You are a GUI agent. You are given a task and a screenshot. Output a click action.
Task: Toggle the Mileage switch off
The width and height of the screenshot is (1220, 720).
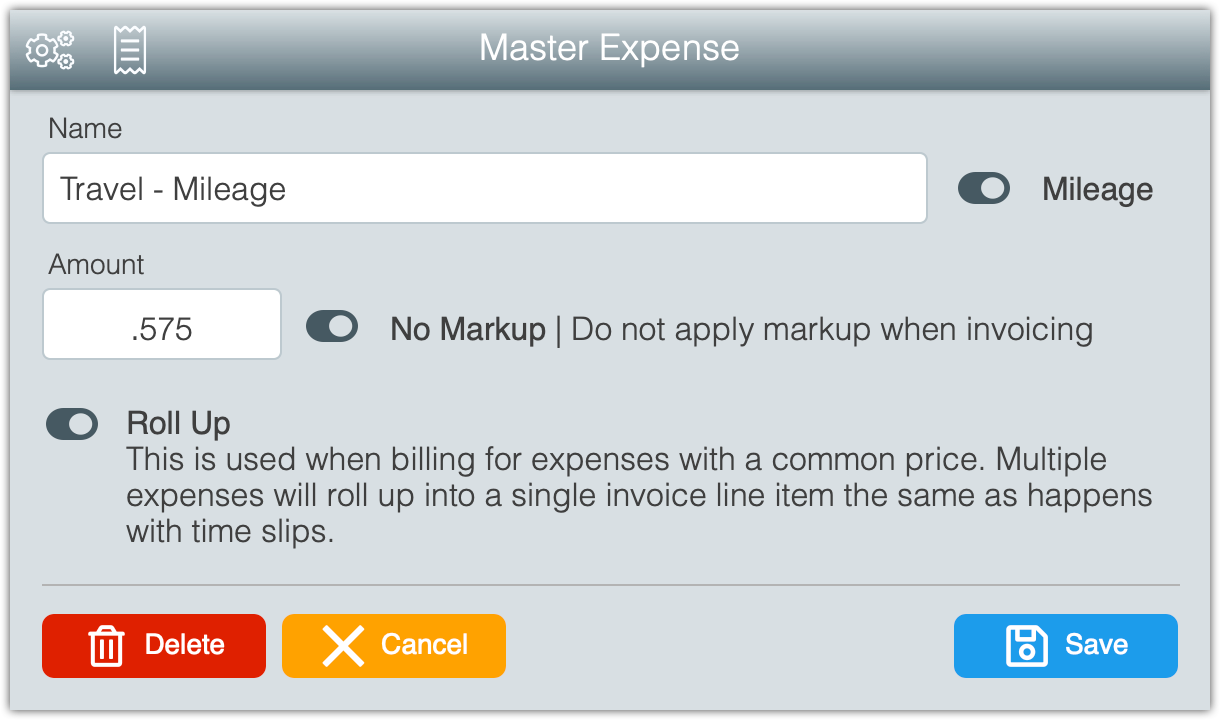click(984, 188)
